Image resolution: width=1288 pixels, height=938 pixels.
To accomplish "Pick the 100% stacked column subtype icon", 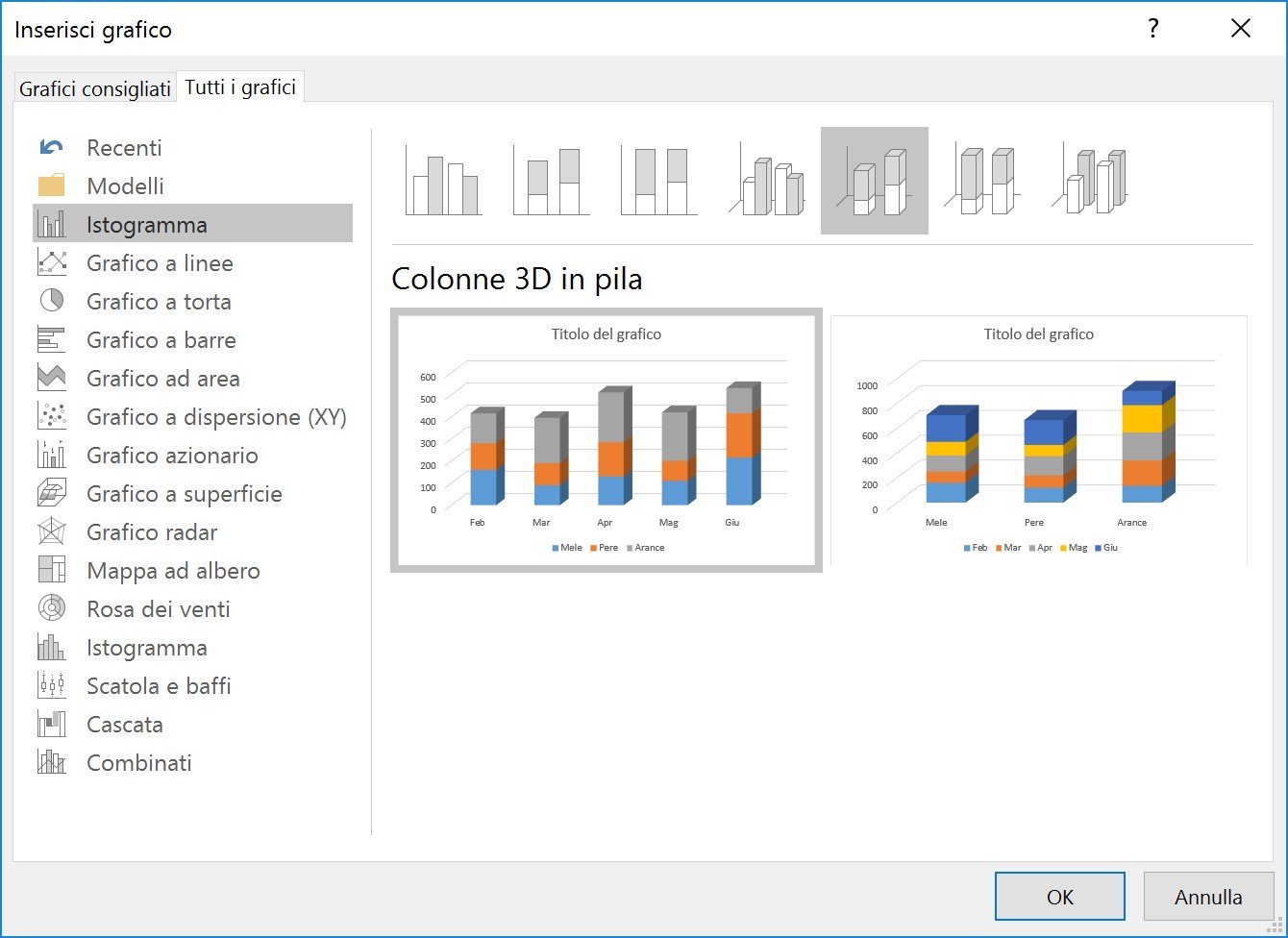I will click(659, 181).
